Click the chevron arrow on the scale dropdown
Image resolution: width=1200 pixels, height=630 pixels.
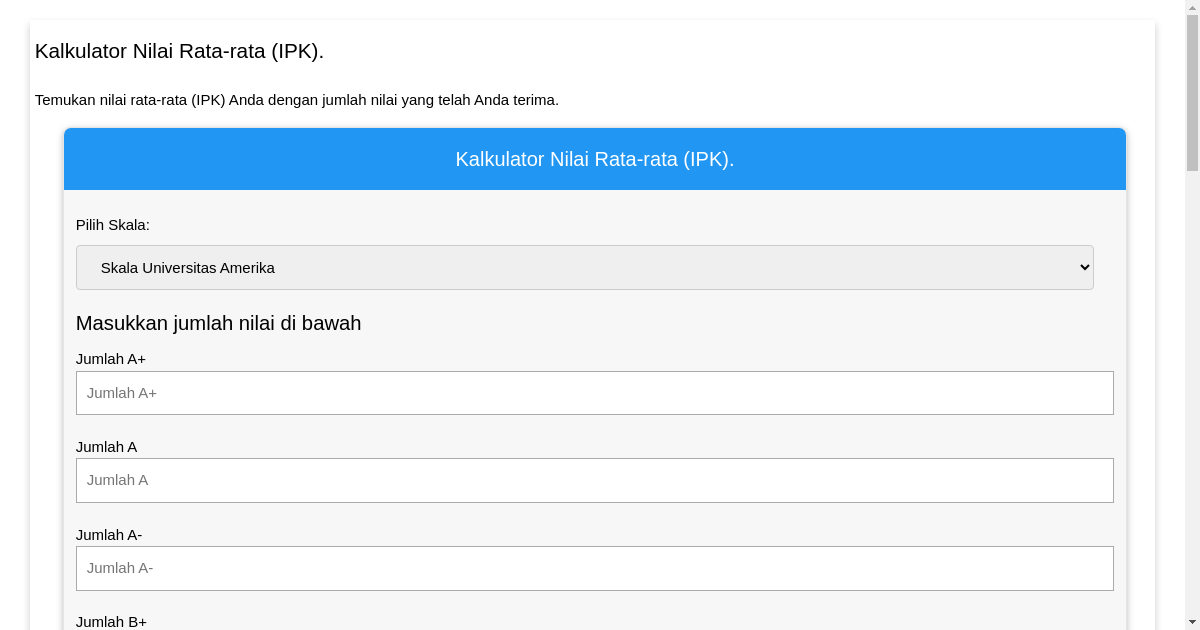(1085, 267)
